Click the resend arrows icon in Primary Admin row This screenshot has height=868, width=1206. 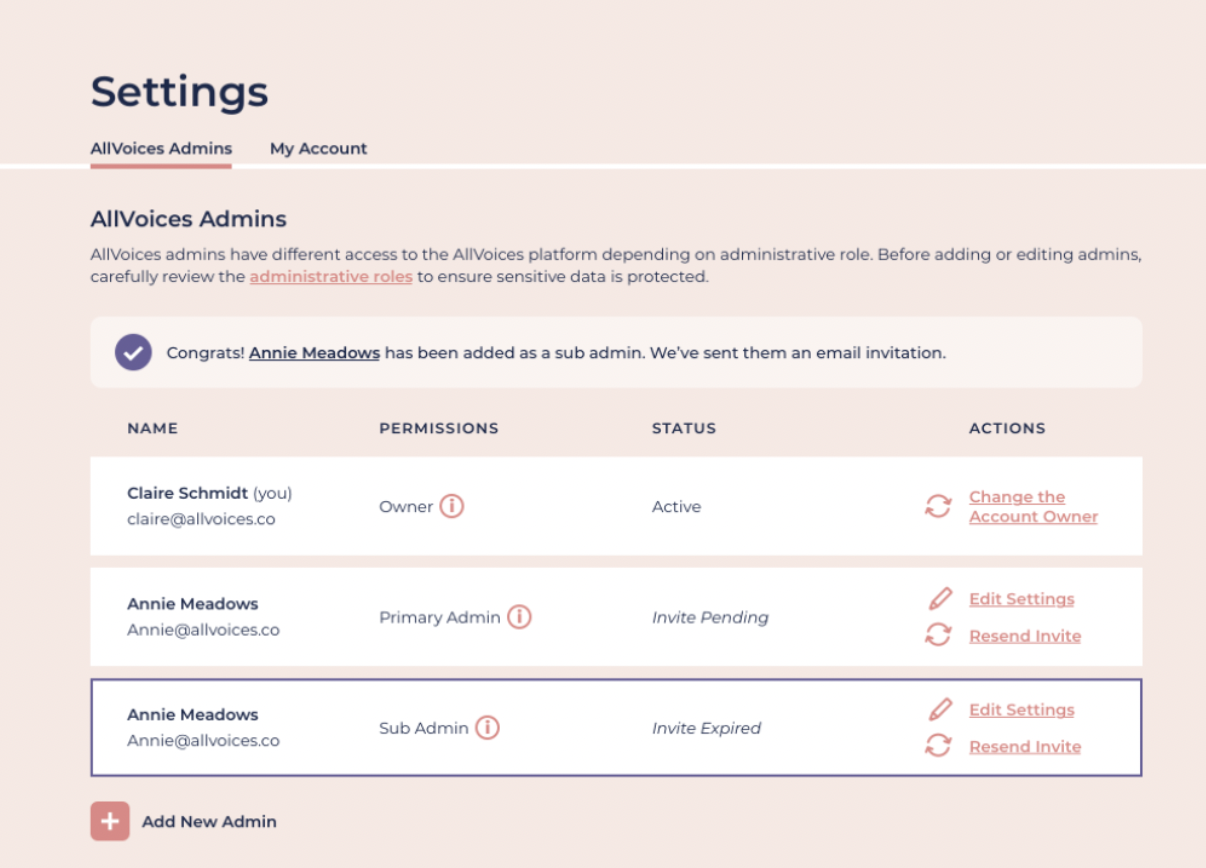(938, 635)
